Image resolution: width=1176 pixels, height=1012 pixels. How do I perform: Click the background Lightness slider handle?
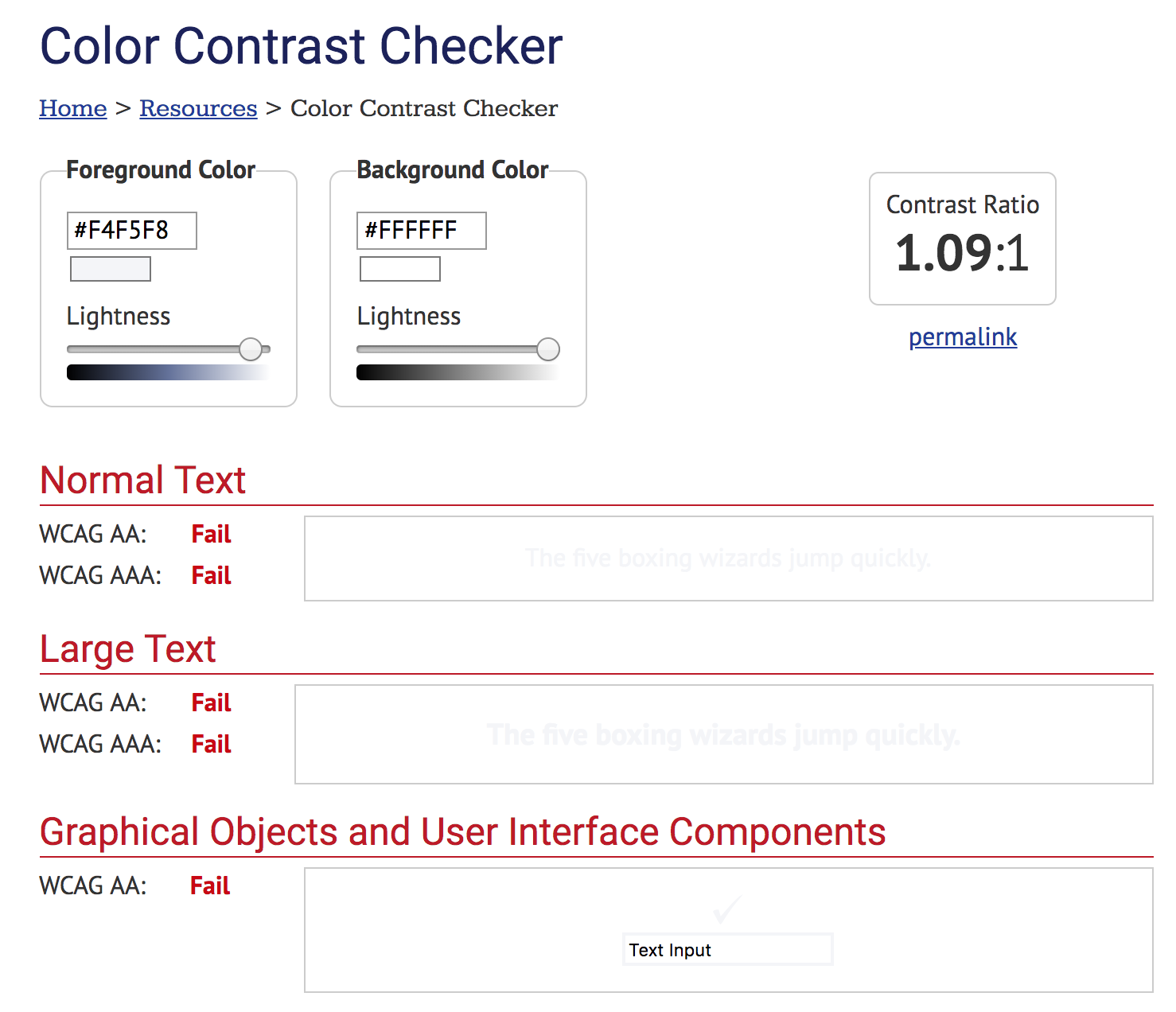pyautogui.click(x=549, y=348)
